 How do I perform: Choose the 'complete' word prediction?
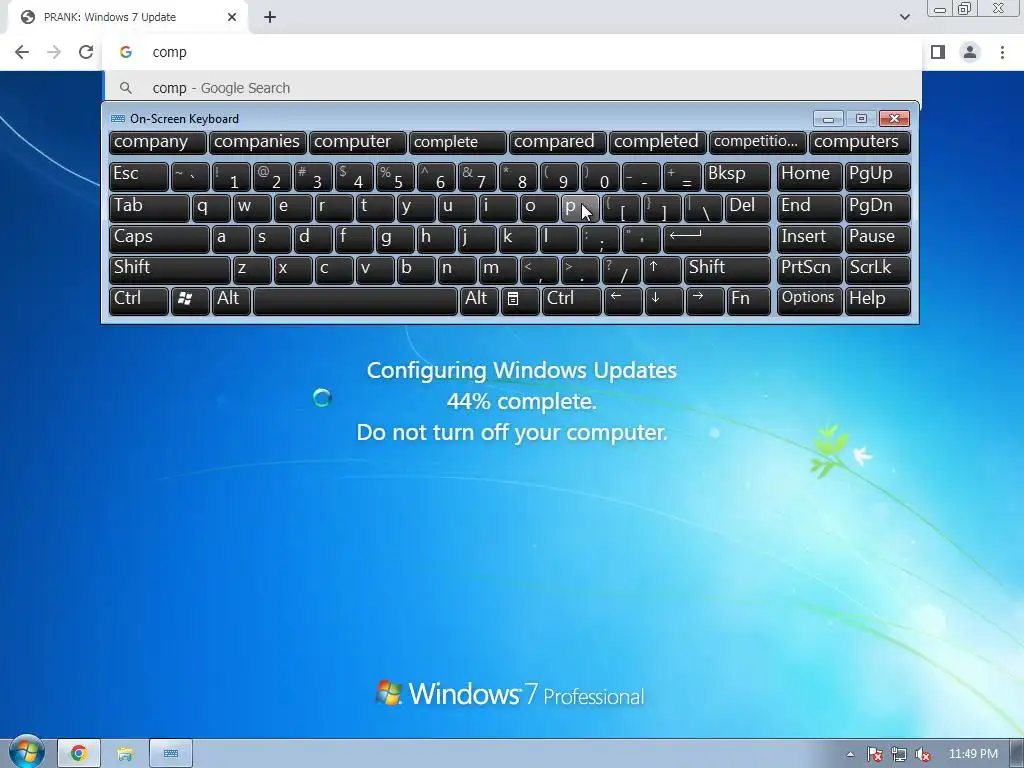[x=457, y=142]
